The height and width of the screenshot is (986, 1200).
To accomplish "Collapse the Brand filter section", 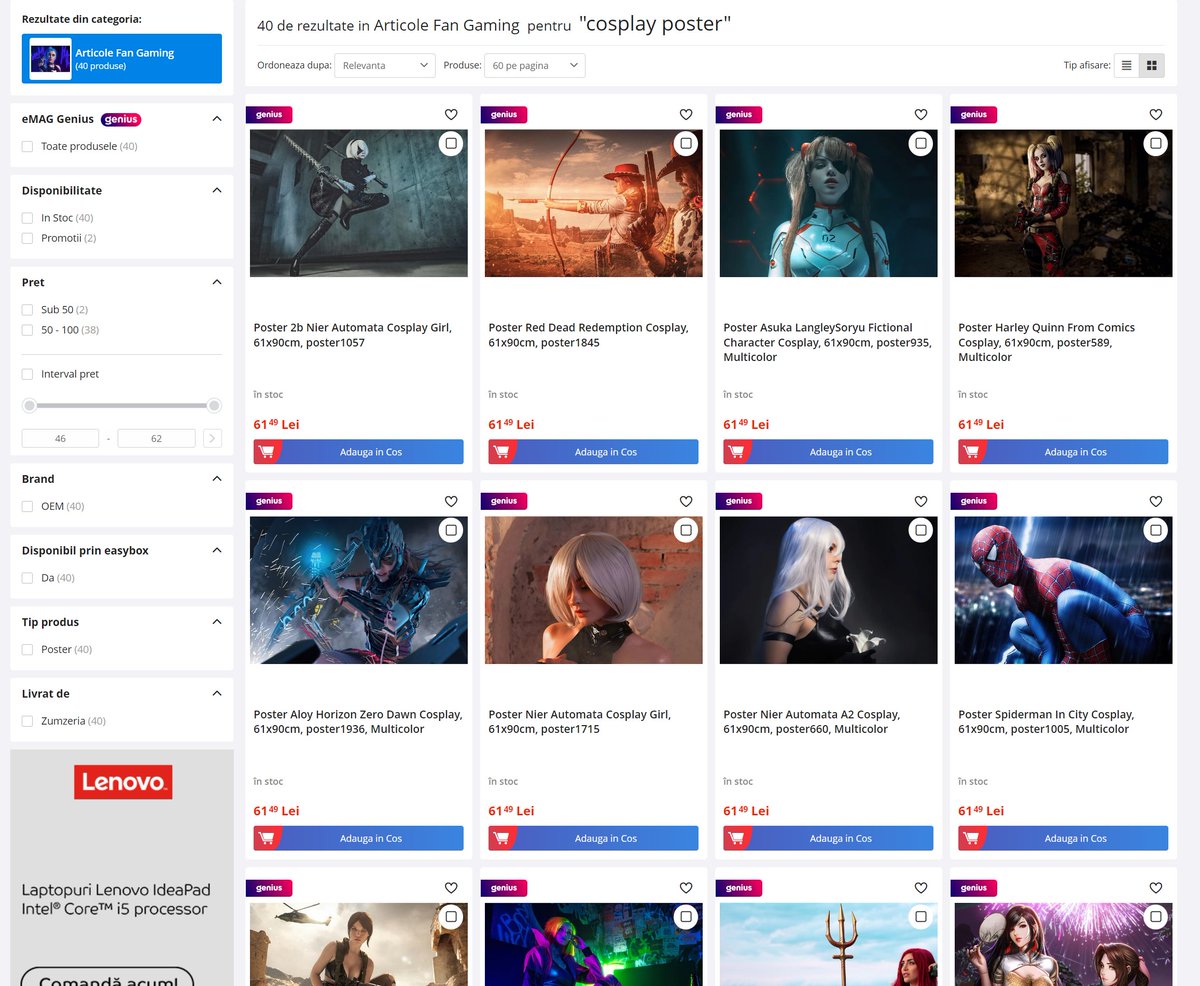I will 217,479.
